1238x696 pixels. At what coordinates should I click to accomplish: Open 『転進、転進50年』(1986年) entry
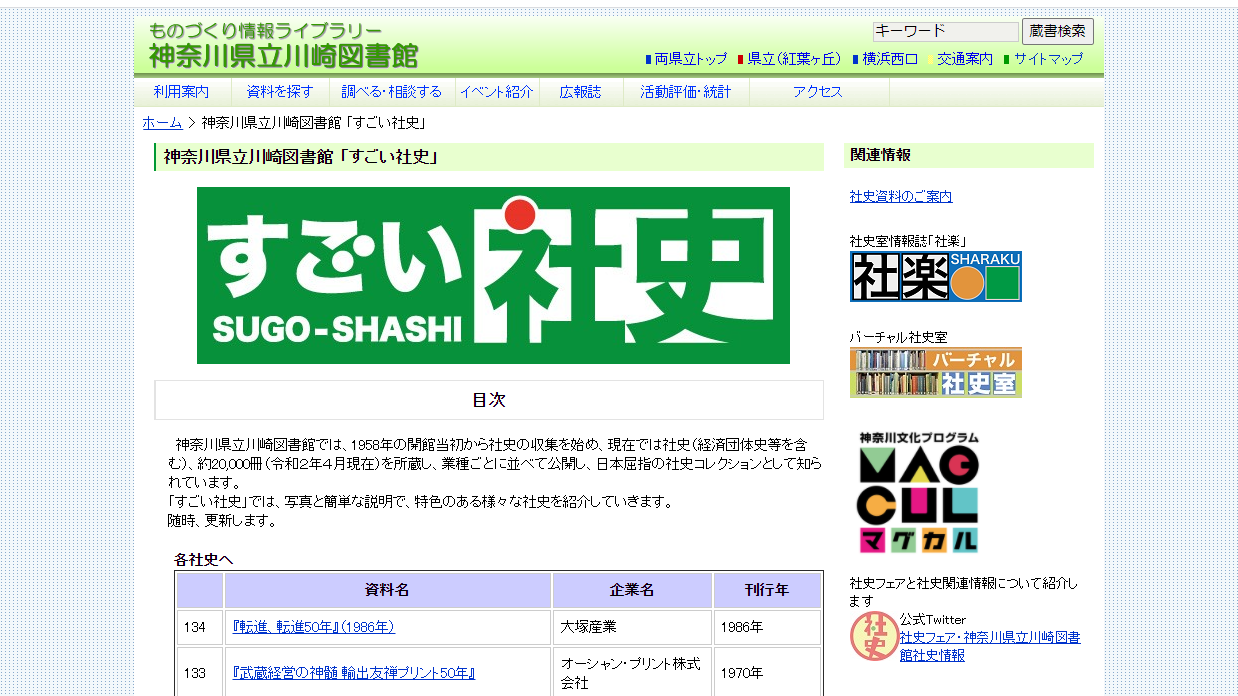pyautogui.click(x=314, y=627)
